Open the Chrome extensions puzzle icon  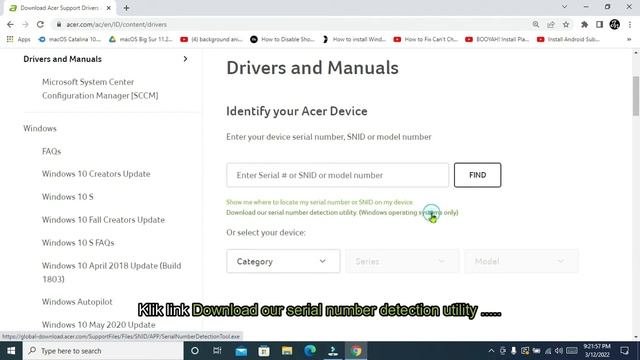point(584,24)
